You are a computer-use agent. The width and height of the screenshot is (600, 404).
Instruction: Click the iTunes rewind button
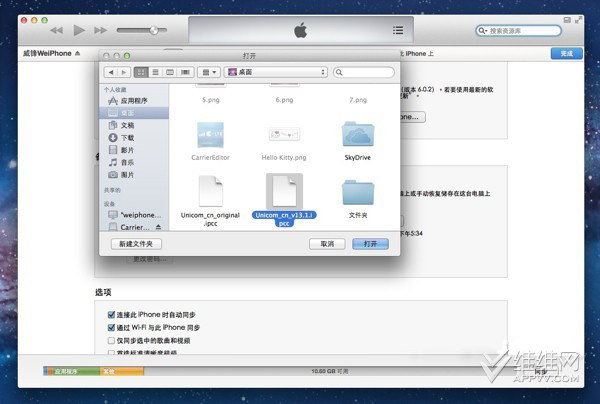(x=57, y=30)
